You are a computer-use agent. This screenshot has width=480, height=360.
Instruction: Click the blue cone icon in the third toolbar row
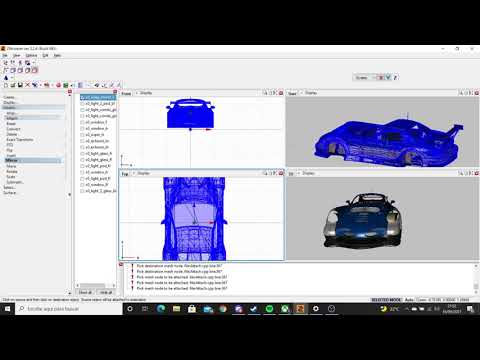(6, 78)
